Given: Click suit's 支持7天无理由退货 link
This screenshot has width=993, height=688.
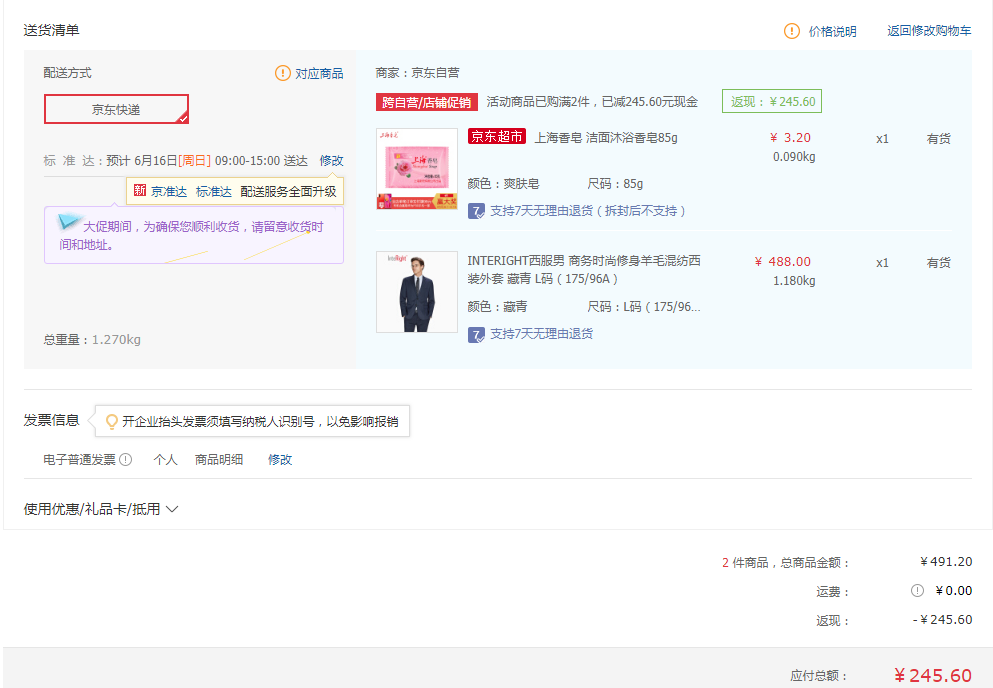Looking at the screenshot, I should (541, 334).
